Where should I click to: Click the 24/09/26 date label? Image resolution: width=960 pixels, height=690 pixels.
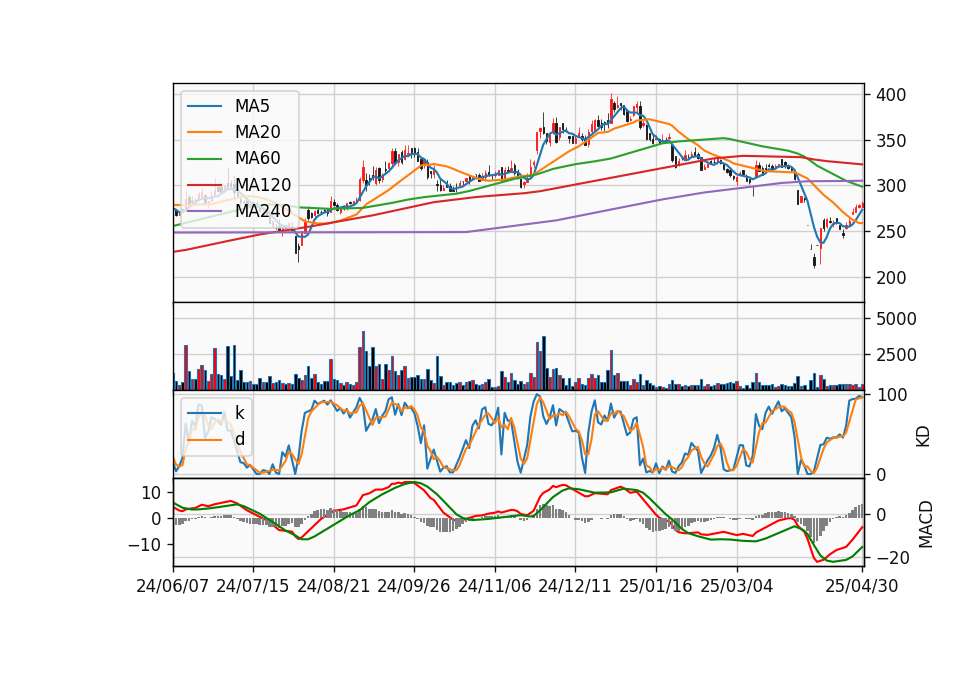414,586
